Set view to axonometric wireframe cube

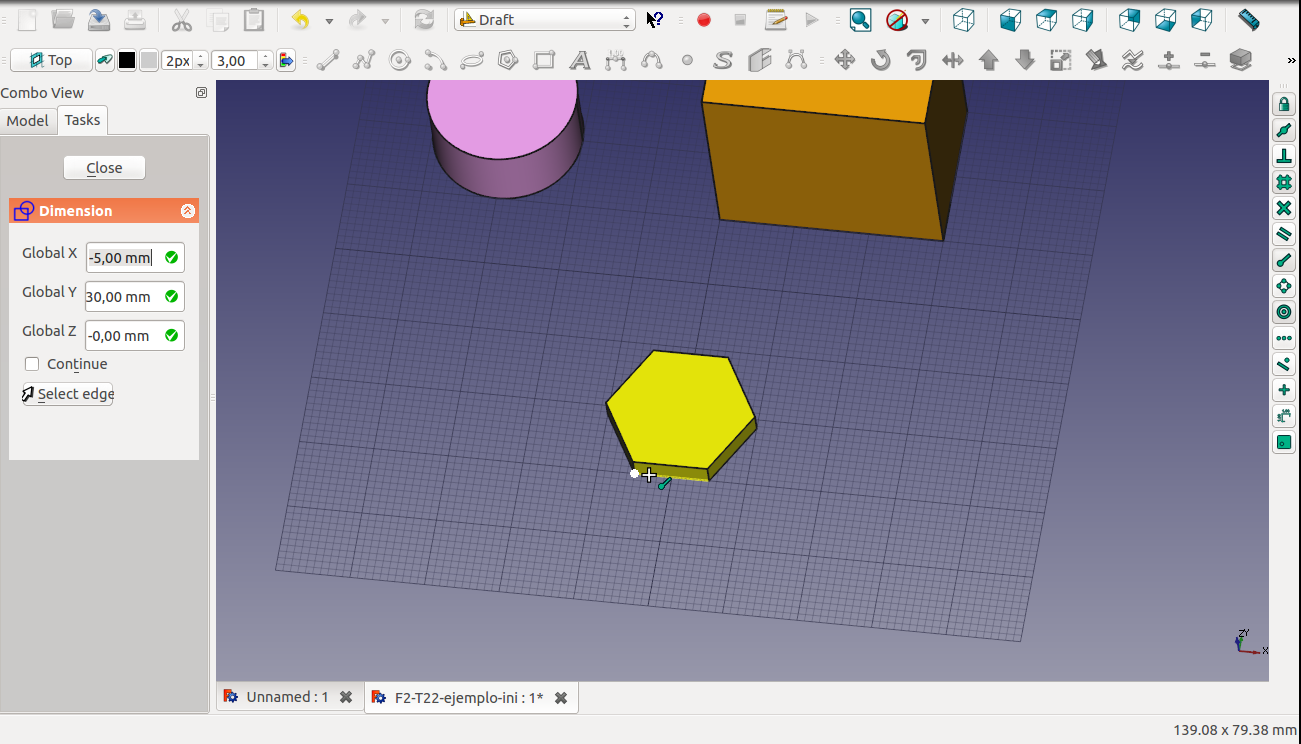point(963,20)
